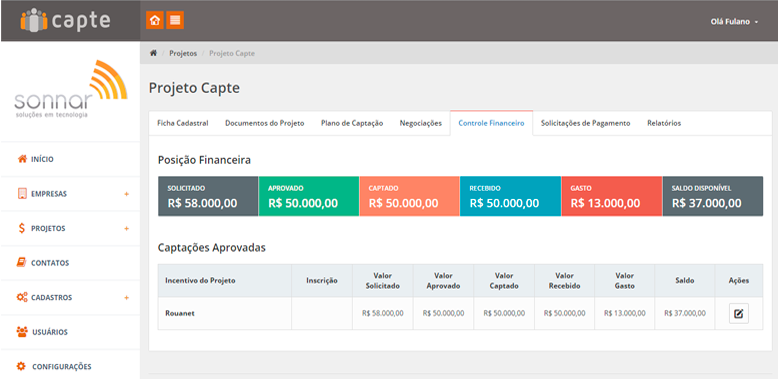Click the orange Captado card

[409, 196]
